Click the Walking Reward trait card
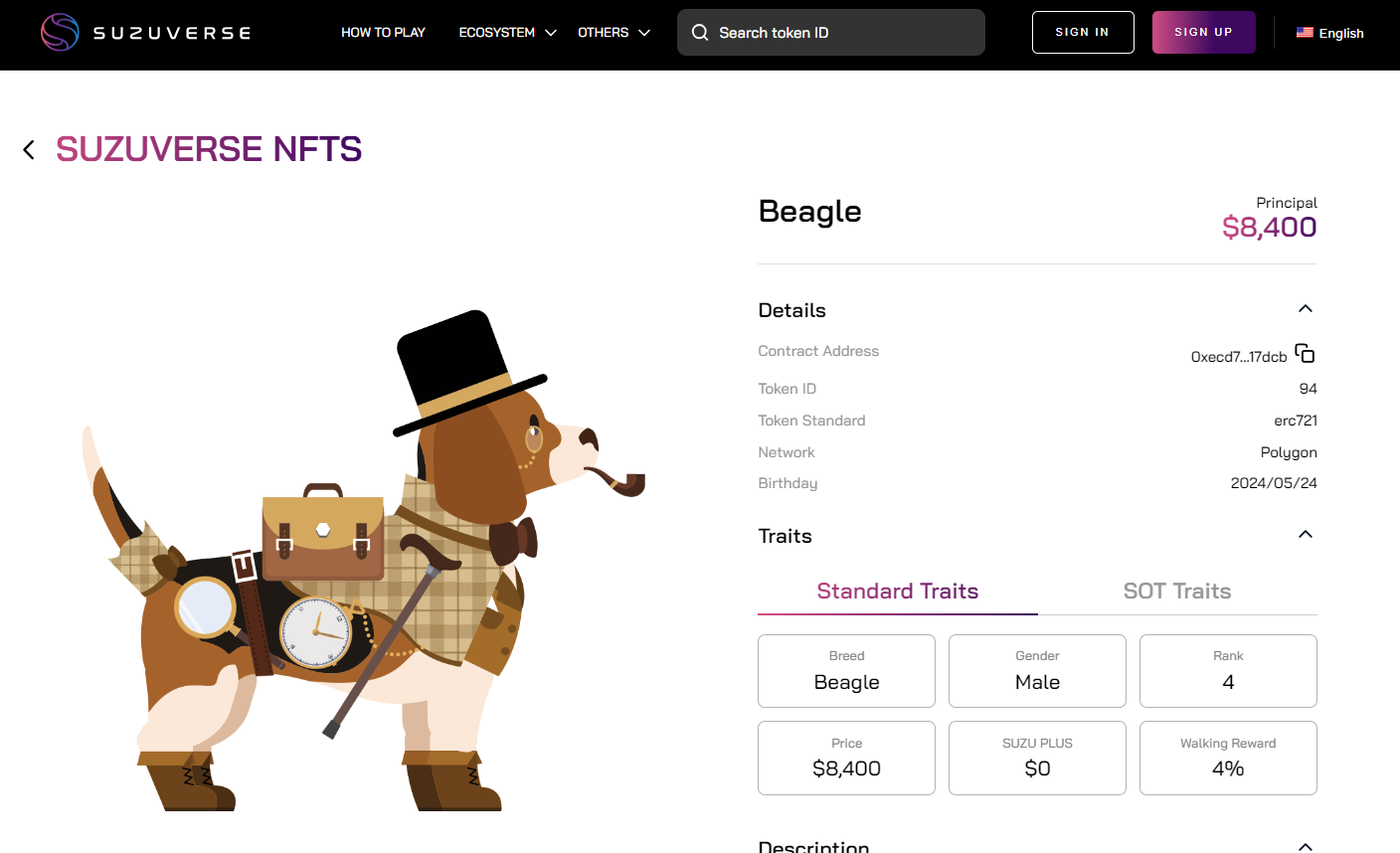Image resolution: width=1400 pixels, height=853 pixels. pos(1228,758)
